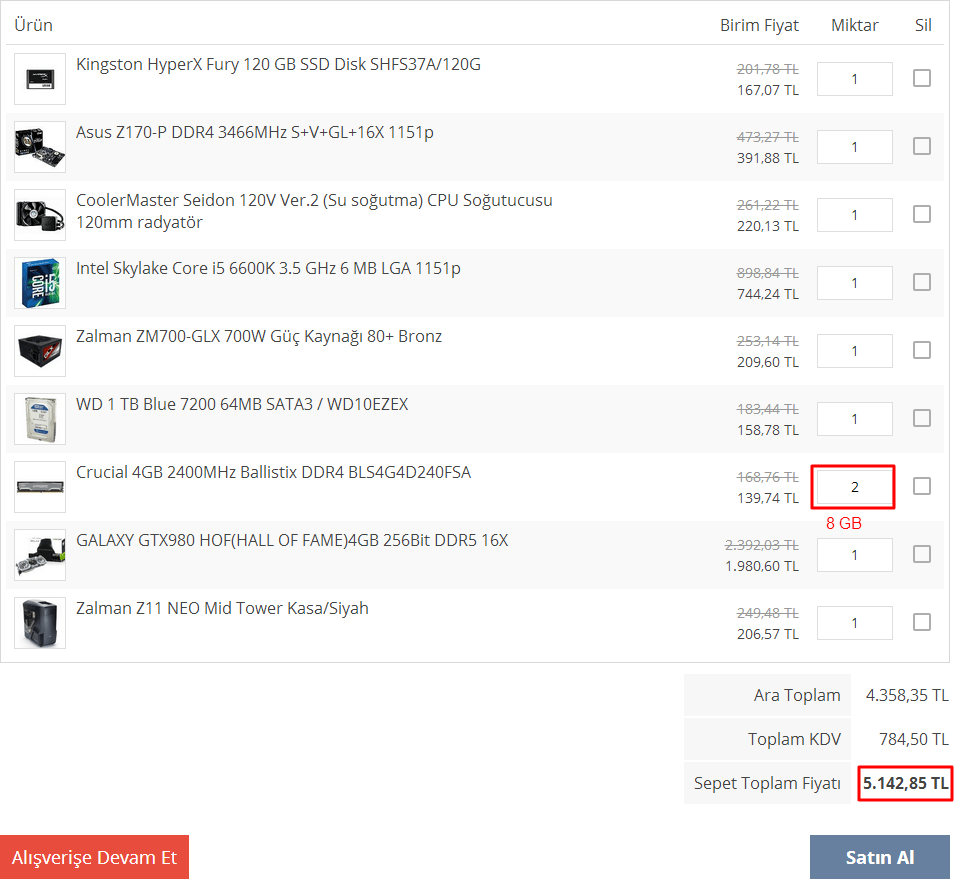
Task: Click quantity field for Kingston HyperX Fury SSD
Action: (x=855, y=79)
